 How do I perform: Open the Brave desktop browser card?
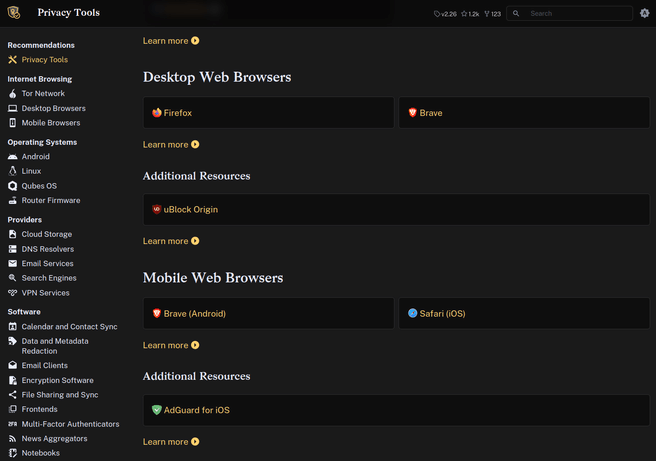(524, 113)
